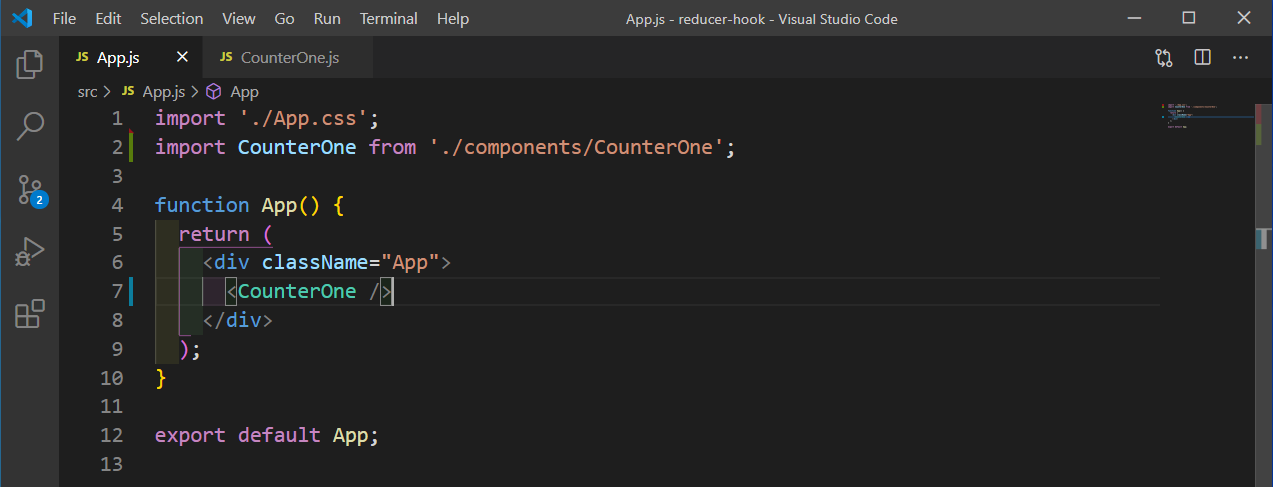Split the editor to the right
Screen dimensions: 1273x487
tap(1202, 58)
